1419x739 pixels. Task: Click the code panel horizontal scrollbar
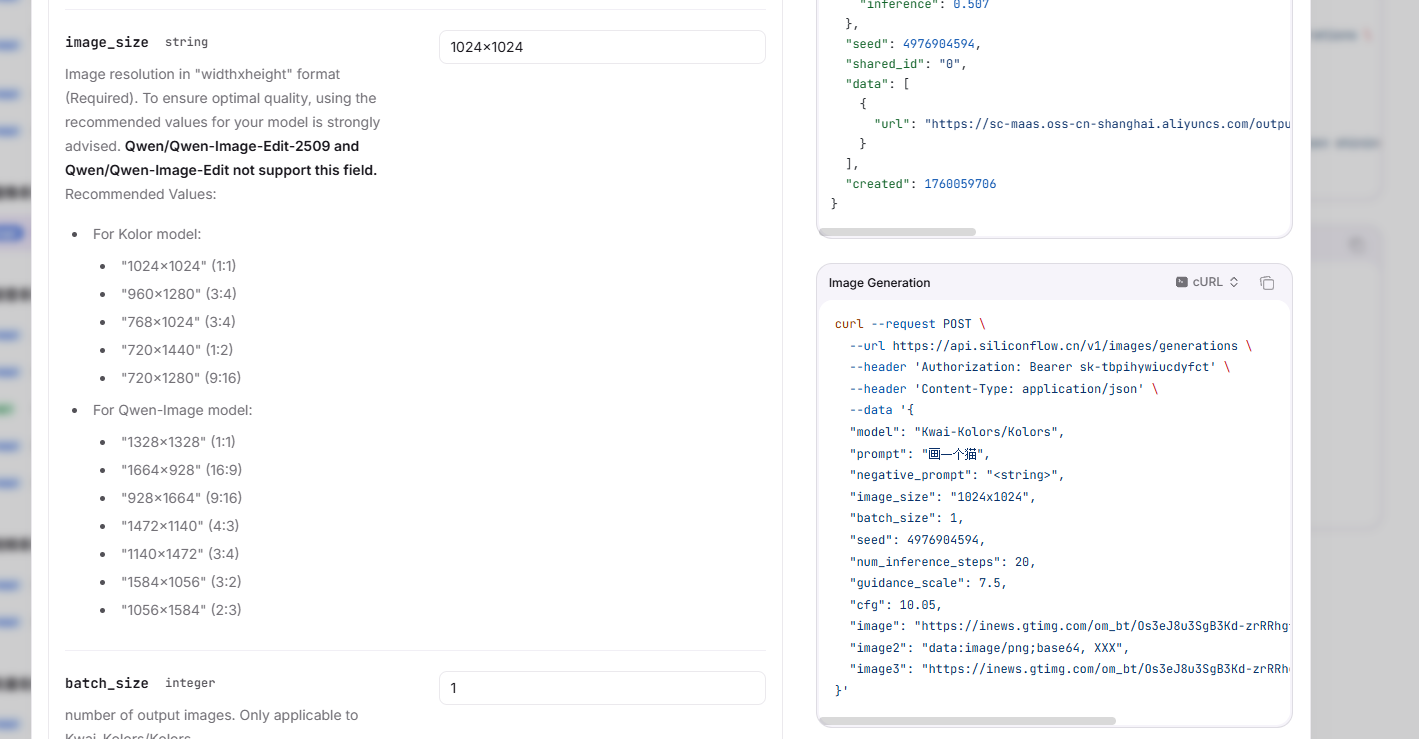coord(968,721)
